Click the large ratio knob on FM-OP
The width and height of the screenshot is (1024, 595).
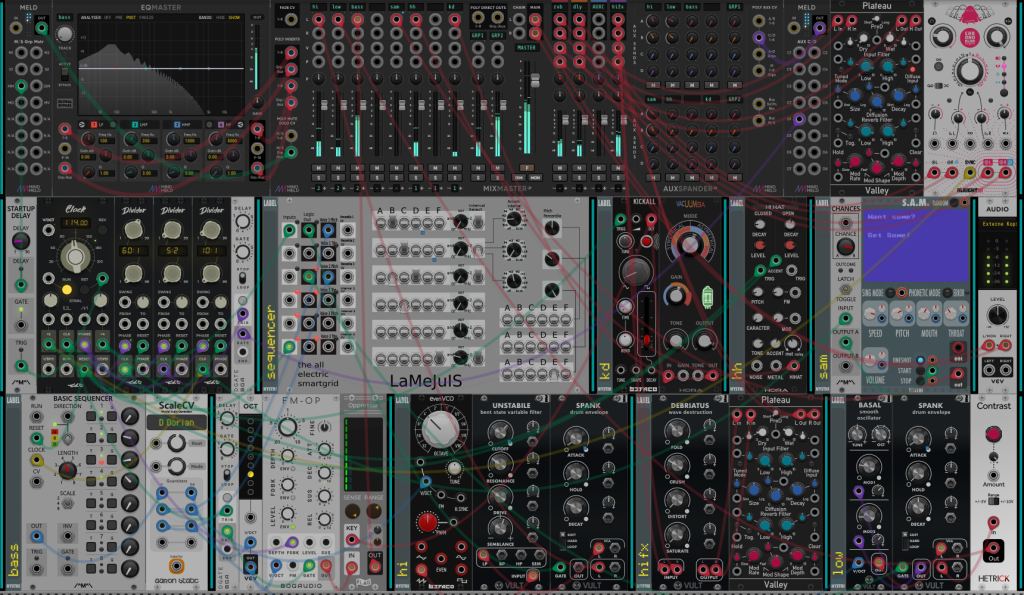click(287, 427)
